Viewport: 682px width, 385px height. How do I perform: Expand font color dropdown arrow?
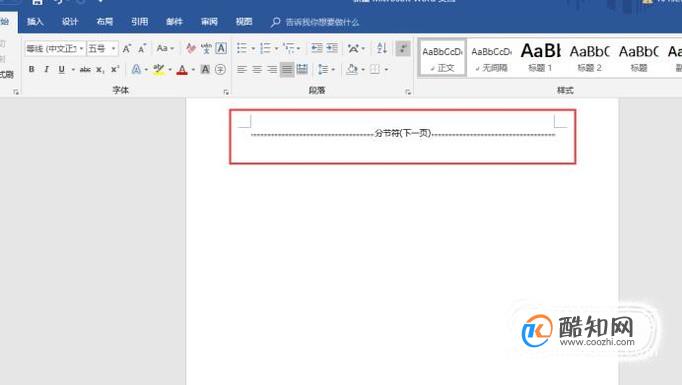tap(193, 69)
